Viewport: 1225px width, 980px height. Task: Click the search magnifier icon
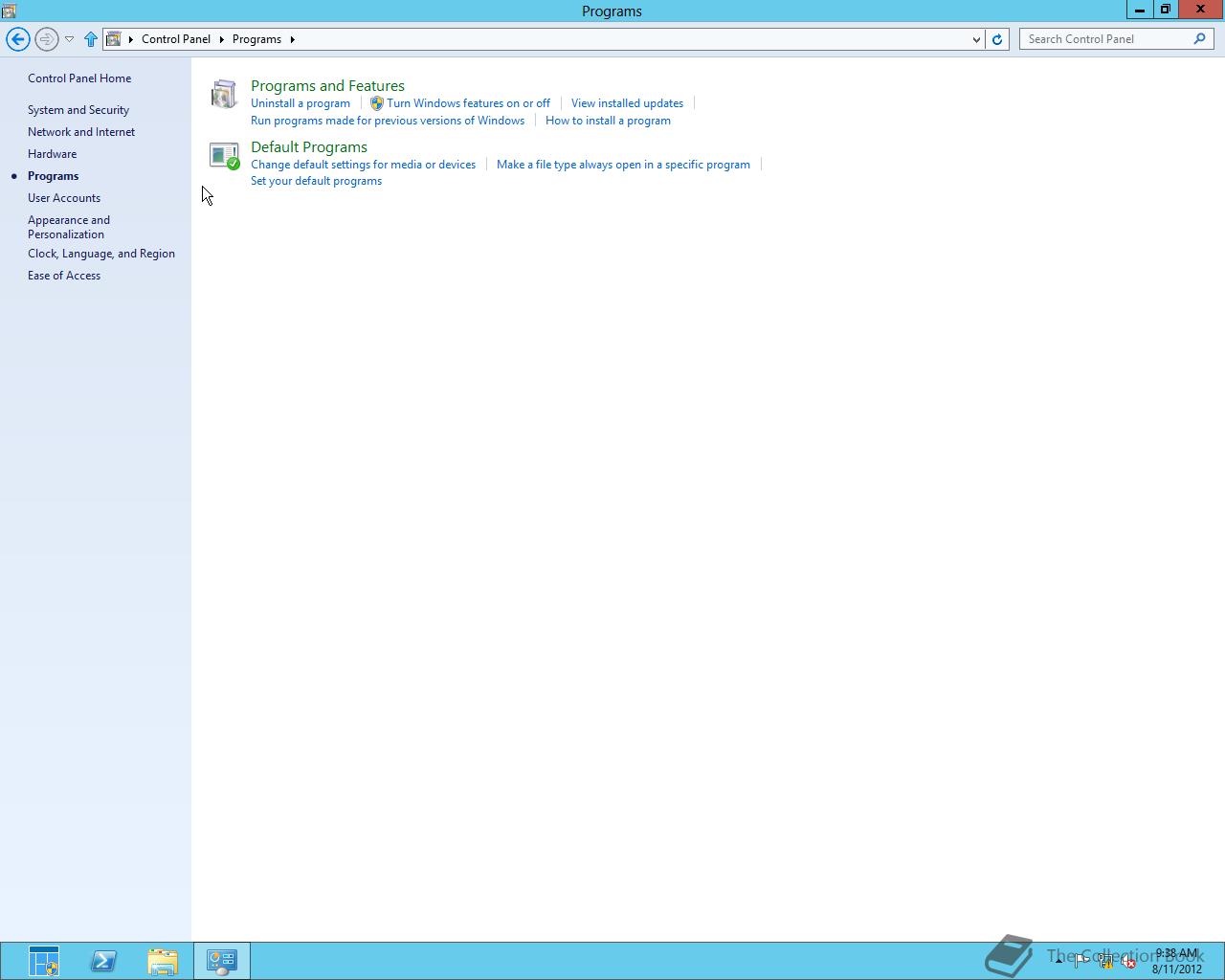[1200, 39]
